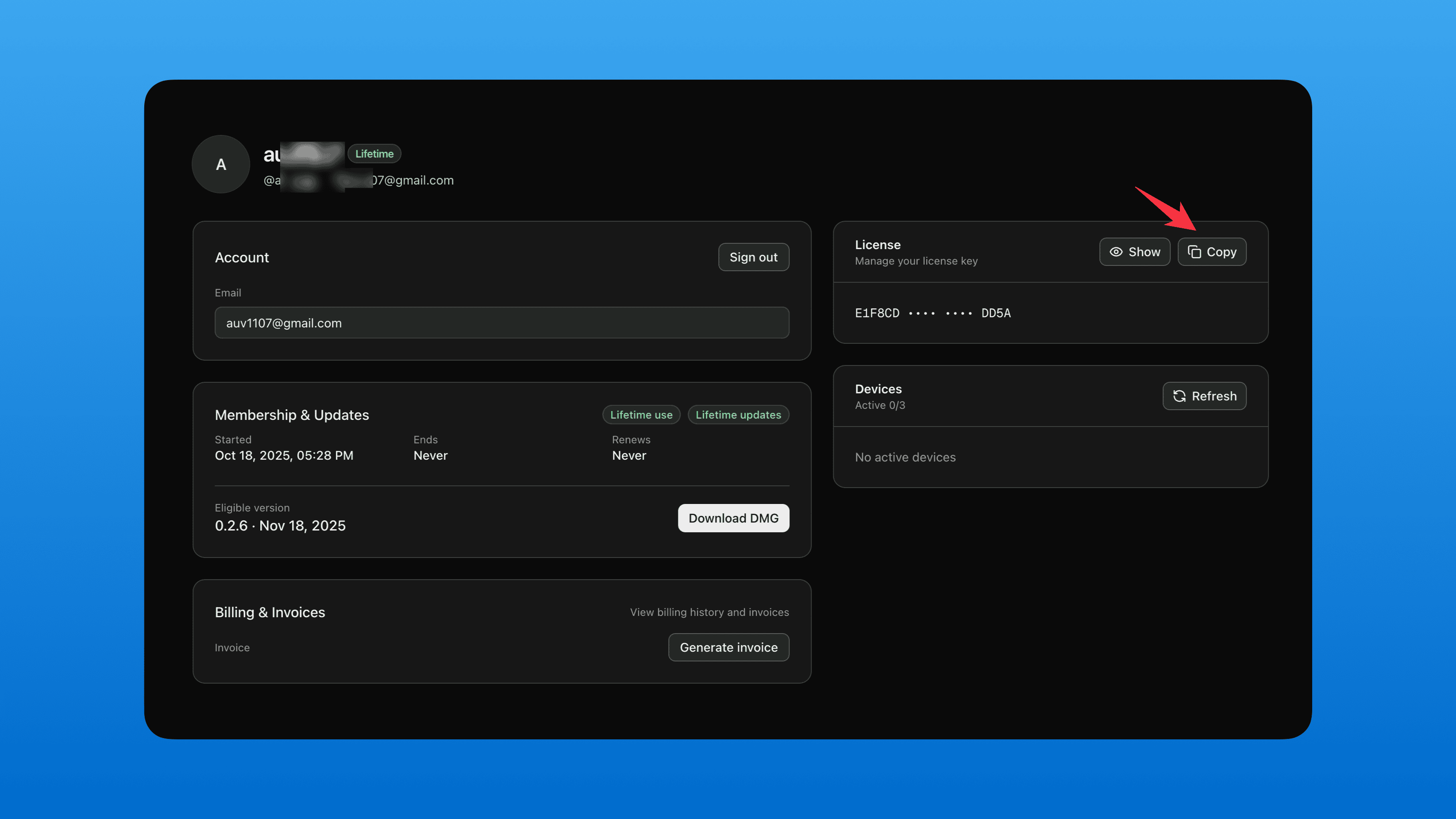Click View billing history and invoices text
This screenshot has height=819, width=1456.
pyautogui.click(x=709, y=612)
